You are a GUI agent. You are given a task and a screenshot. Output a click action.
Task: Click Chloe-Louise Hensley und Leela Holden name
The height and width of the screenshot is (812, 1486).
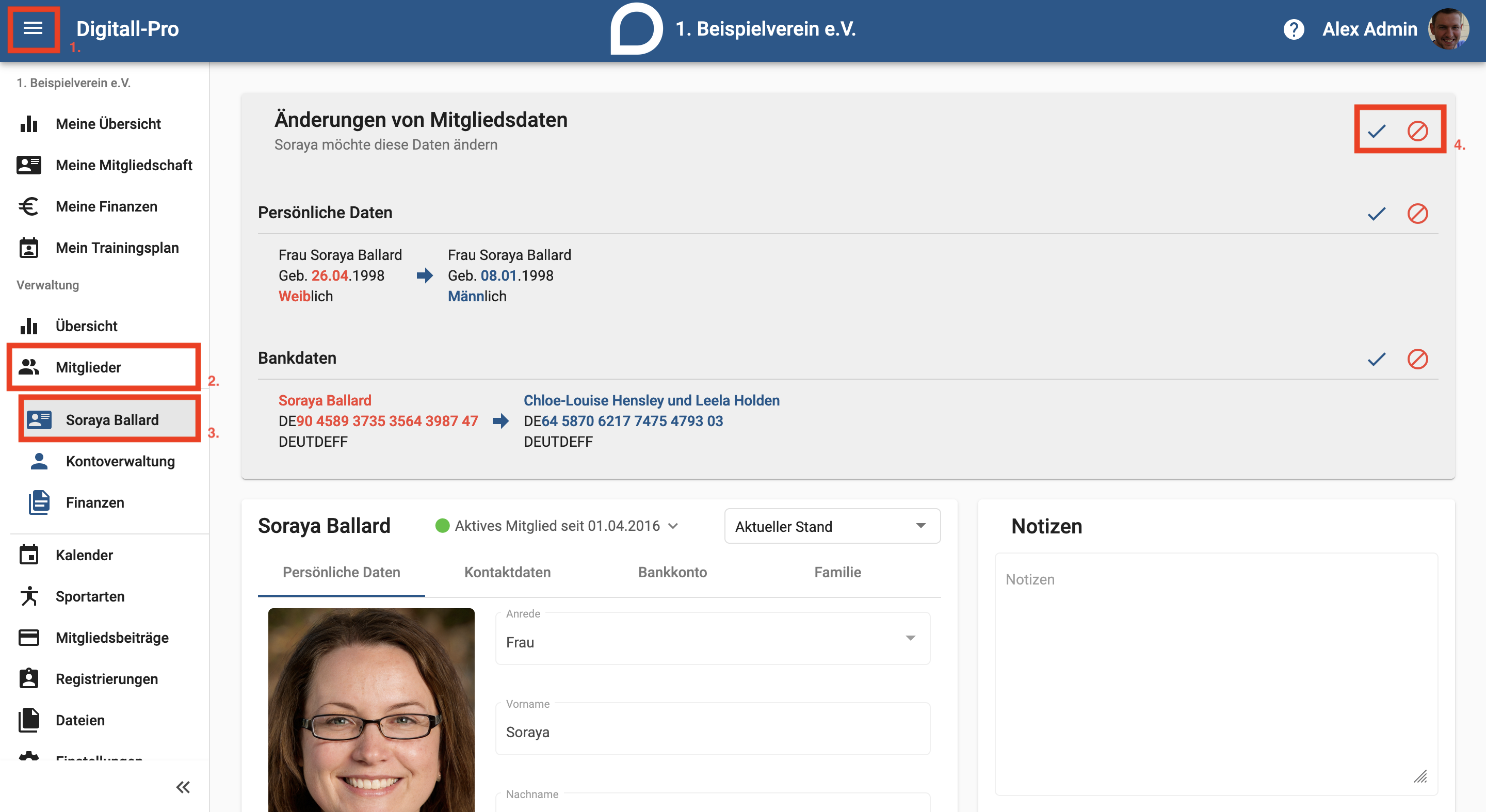pos(652,400)
